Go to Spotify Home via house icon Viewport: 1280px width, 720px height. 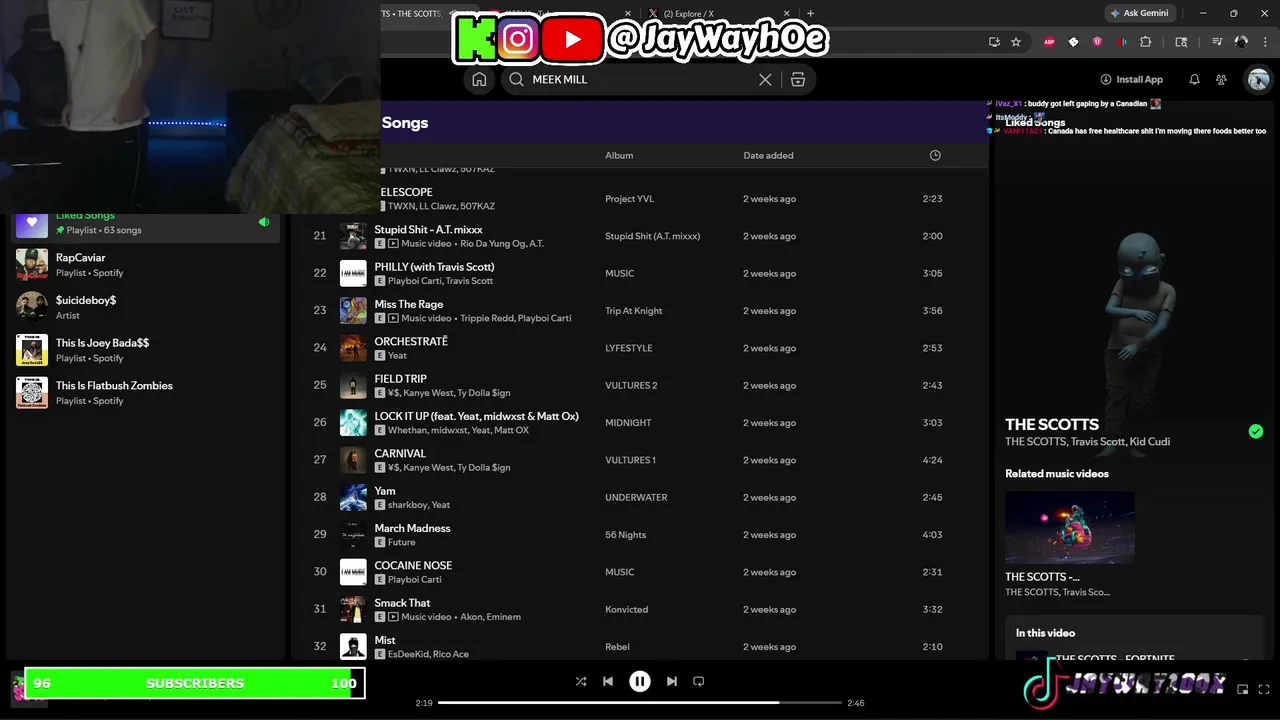[x=479, y=79]
